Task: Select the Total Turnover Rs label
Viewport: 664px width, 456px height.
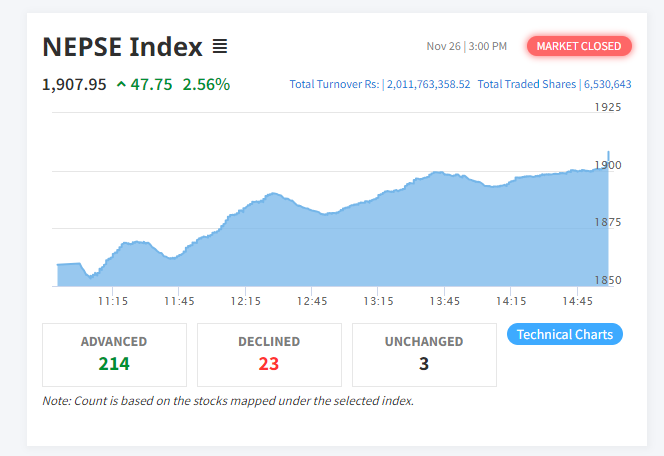Action: click(x=334, y=85)
